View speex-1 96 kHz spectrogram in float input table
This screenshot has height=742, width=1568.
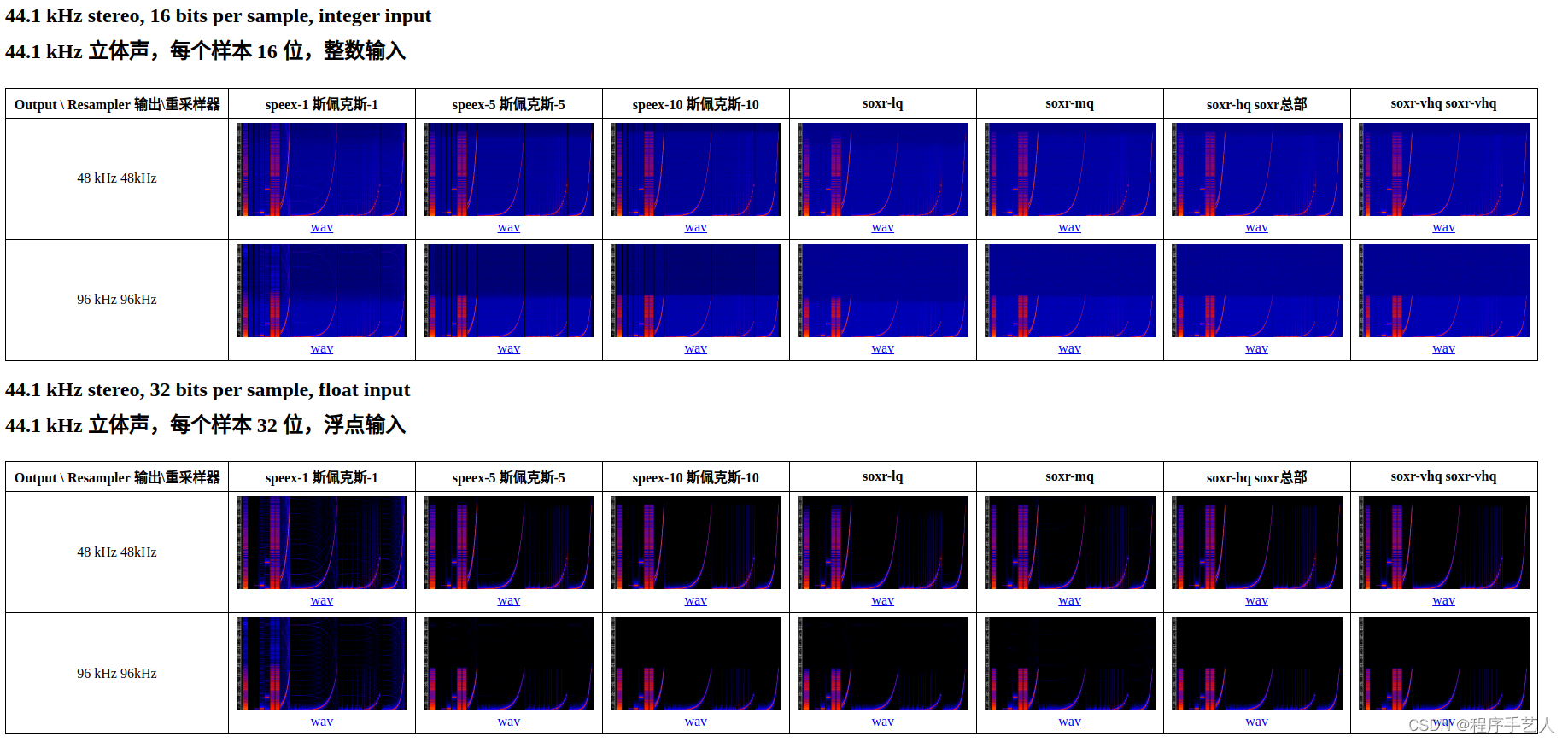point(322,663)
